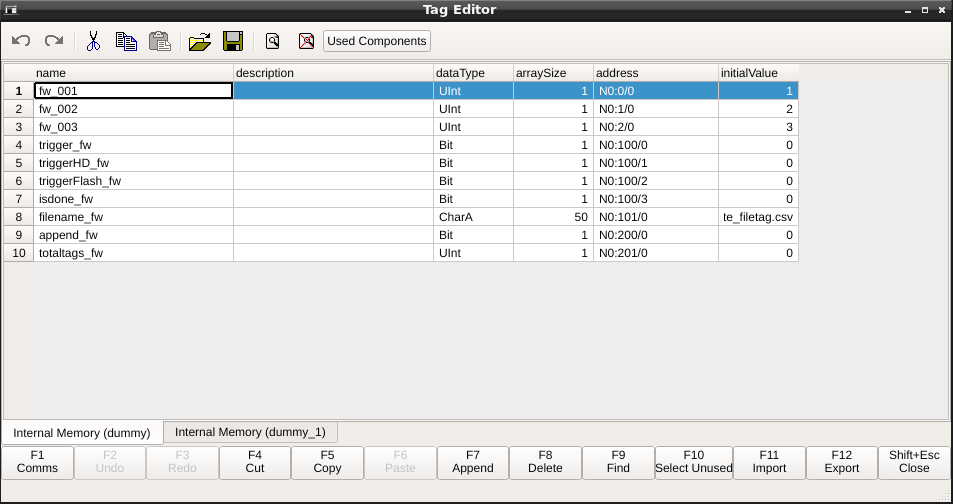Click the F12 Export button
The image size is (953, 504).
click(x=841, y=462)
